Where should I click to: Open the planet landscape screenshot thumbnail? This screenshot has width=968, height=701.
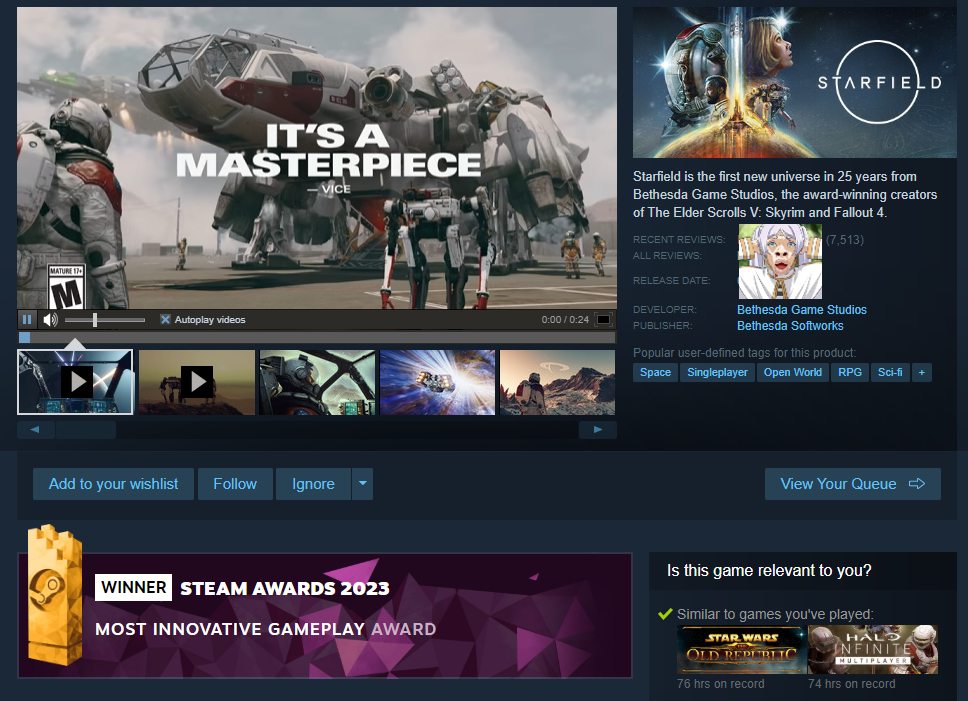557,382
